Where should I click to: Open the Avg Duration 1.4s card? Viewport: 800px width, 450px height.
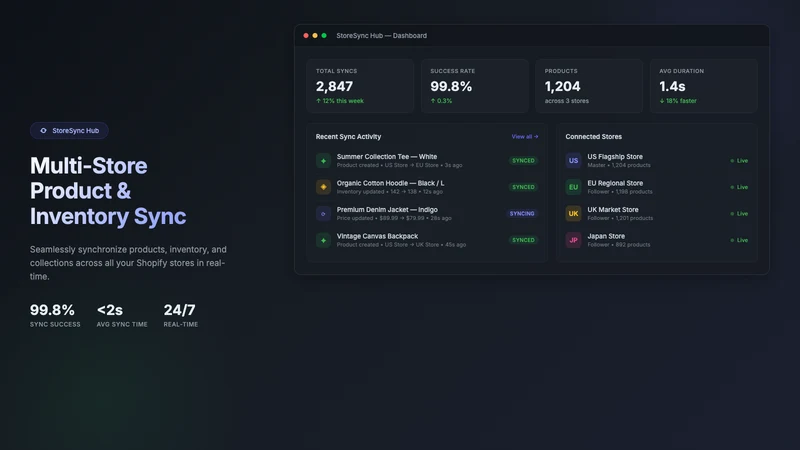(704, 86)
